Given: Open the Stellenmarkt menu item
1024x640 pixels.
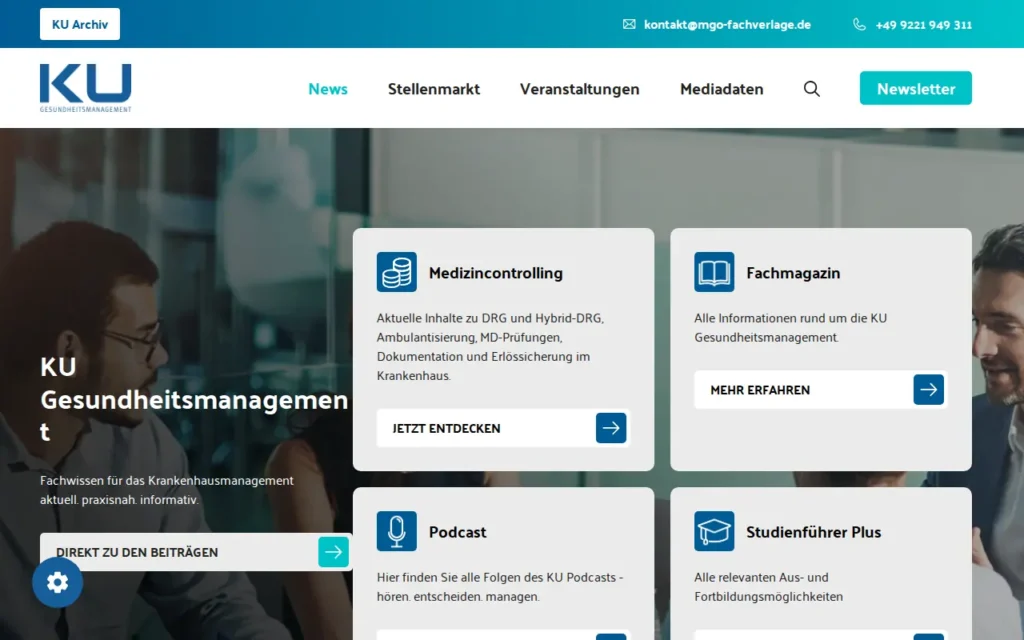Looking at the screenshot, I should (434, 89).
